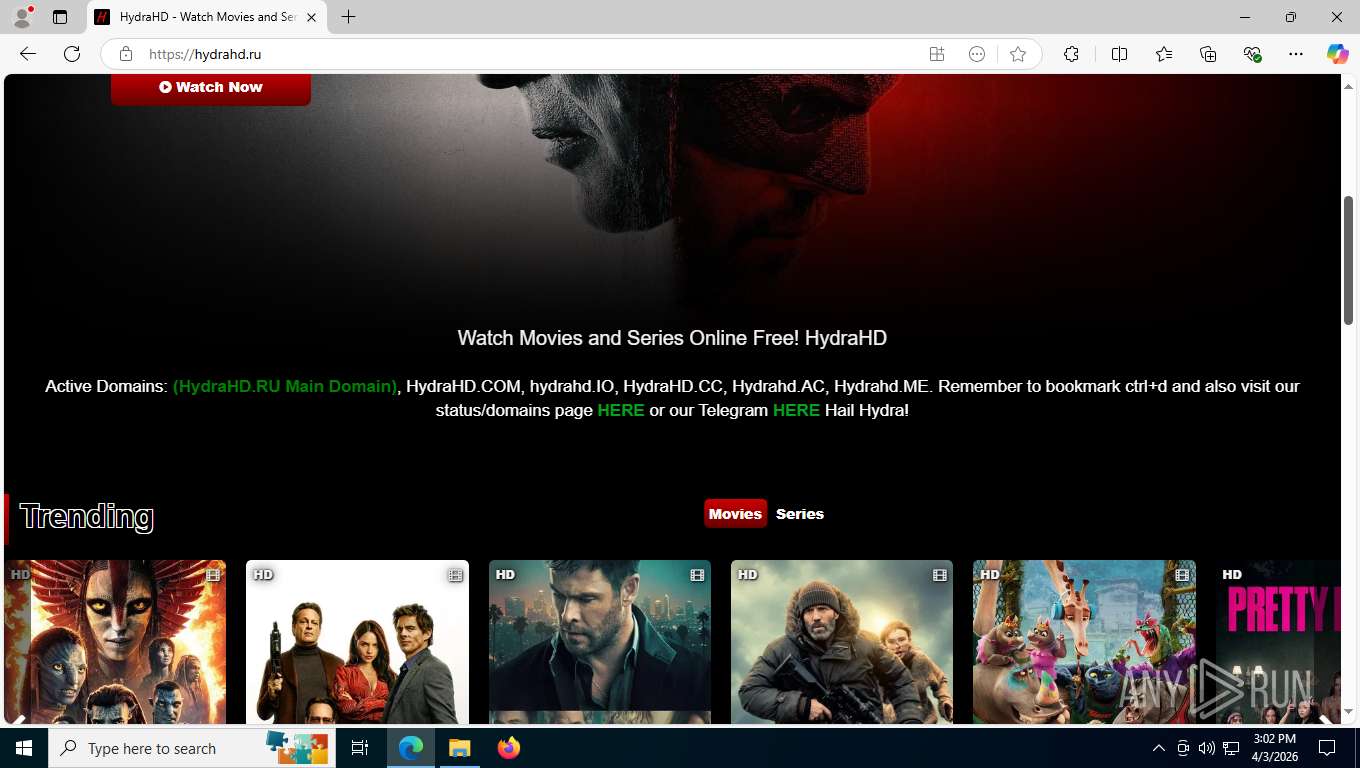Open a new browser tab
Image resolution: width=1360 pixels, height=768 pixels.
(348, 17)
